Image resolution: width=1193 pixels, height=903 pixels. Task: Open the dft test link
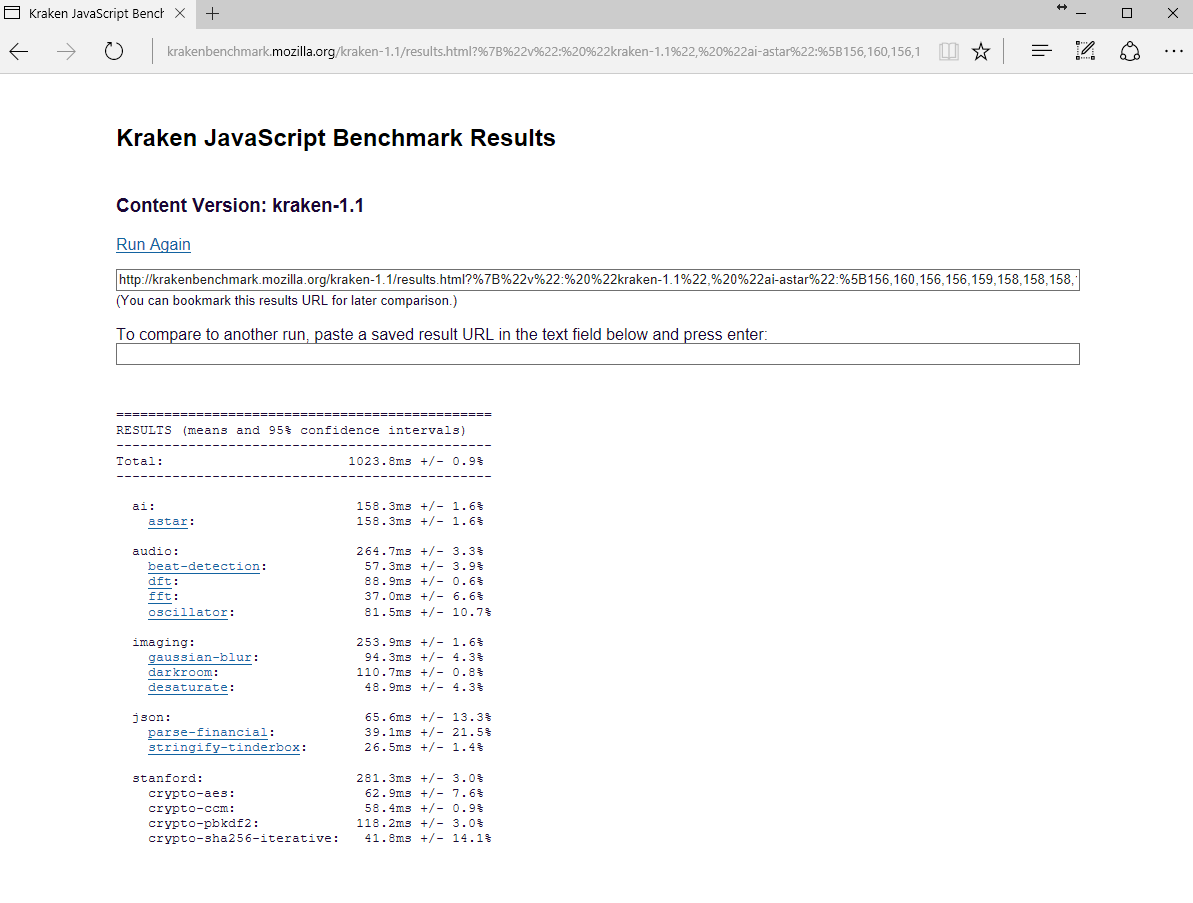(x=160, y=581)
